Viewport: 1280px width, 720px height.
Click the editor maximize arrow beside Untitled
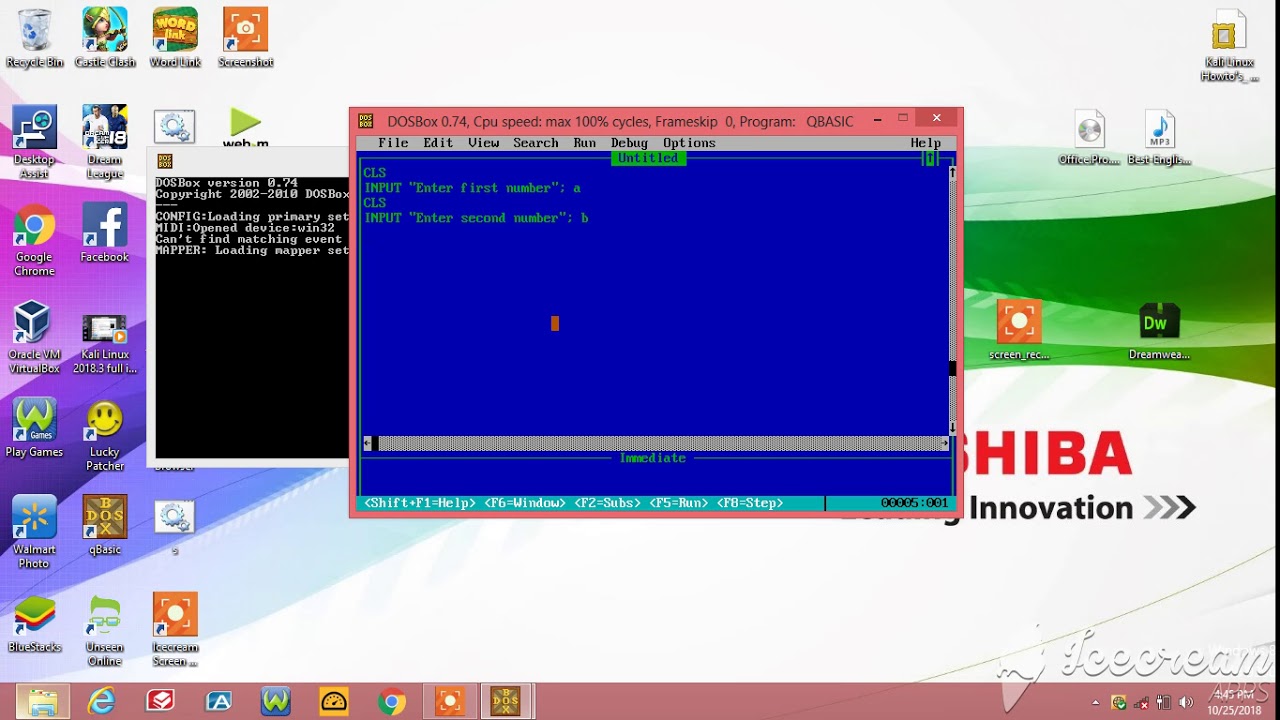tap(930, 158)
